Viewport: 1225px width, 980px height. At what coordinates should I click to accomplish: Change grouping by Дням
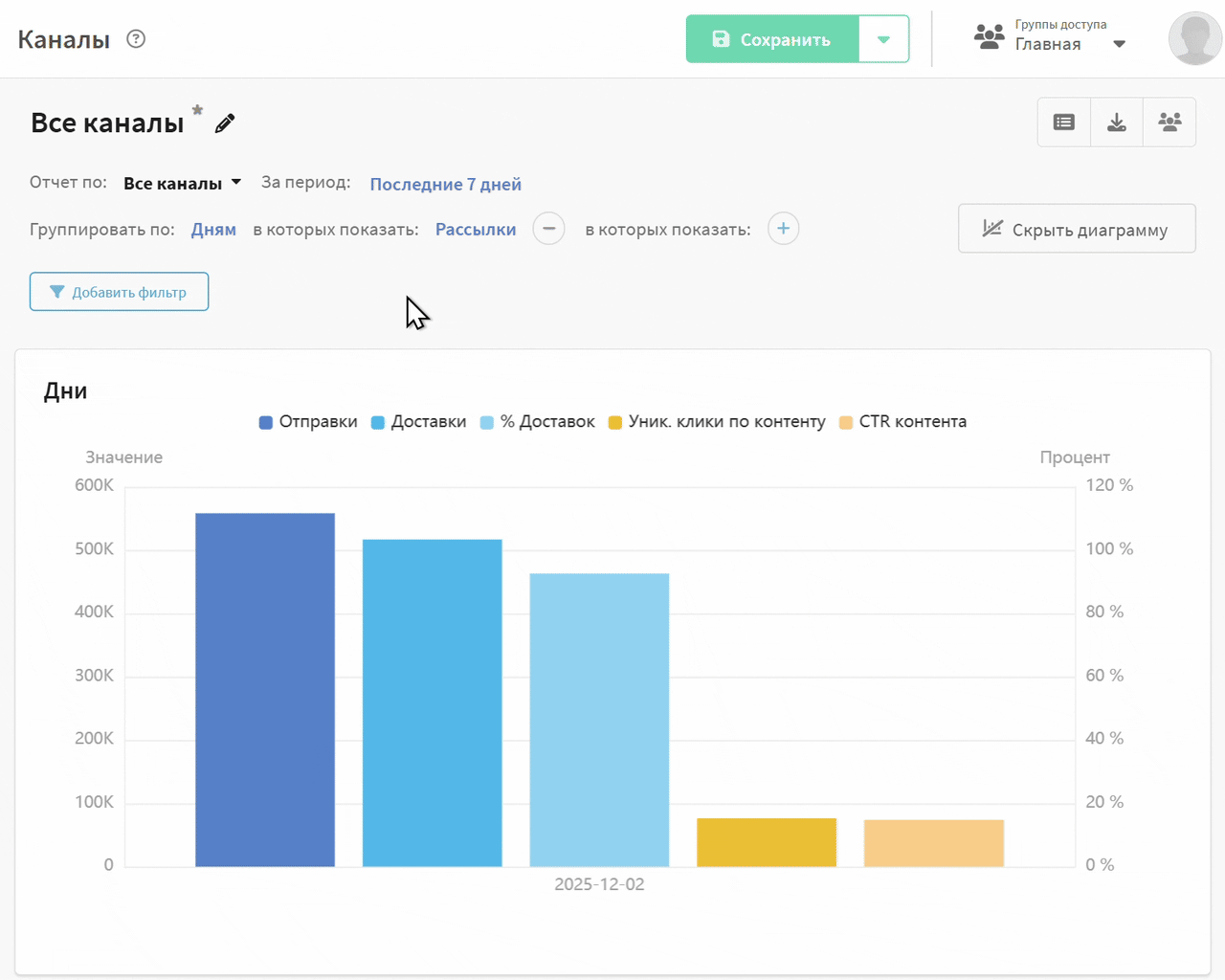point(213,230)
